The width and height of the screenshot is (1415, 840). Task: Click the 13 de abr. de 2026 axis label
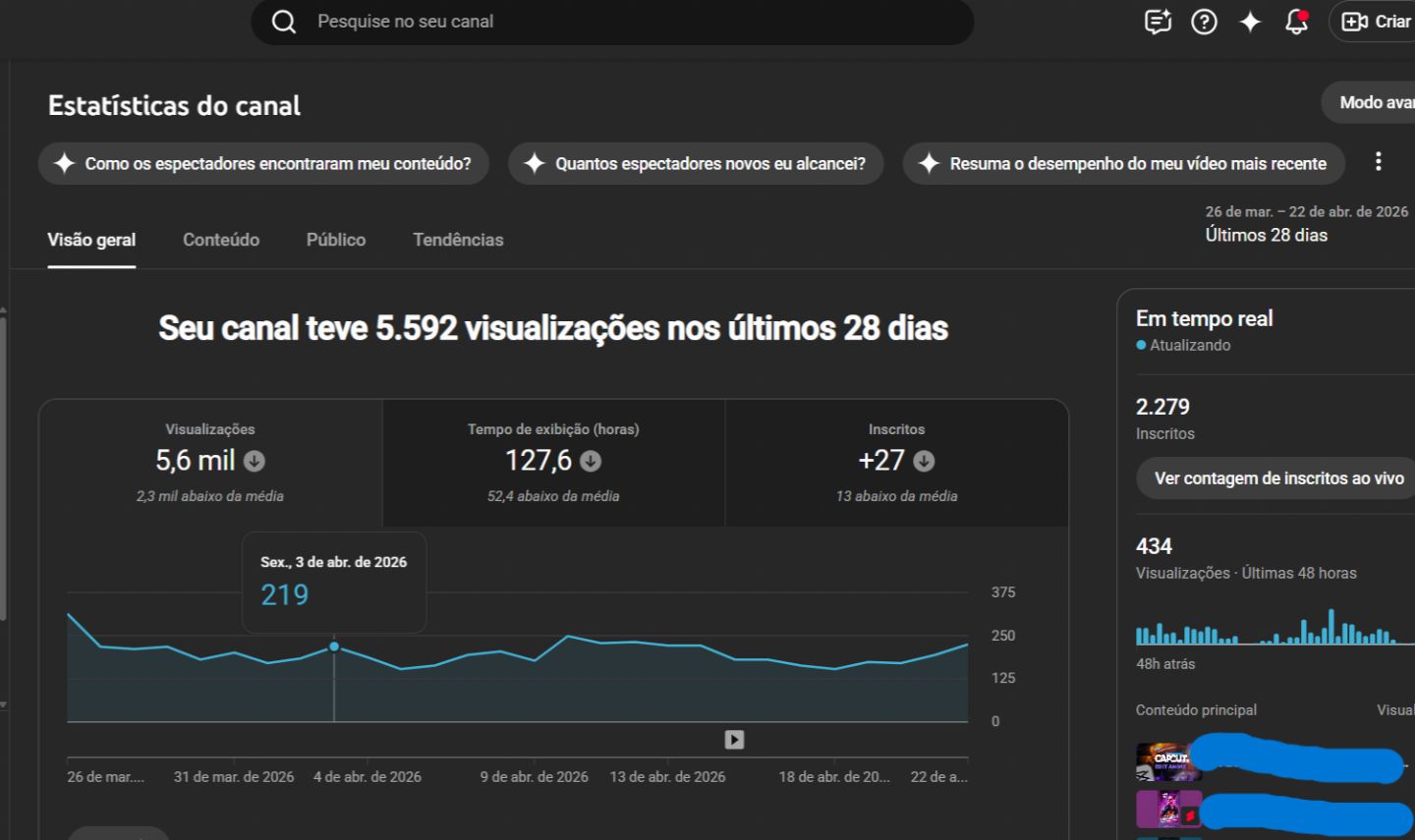pyautogui.click(x=667, y=777)
